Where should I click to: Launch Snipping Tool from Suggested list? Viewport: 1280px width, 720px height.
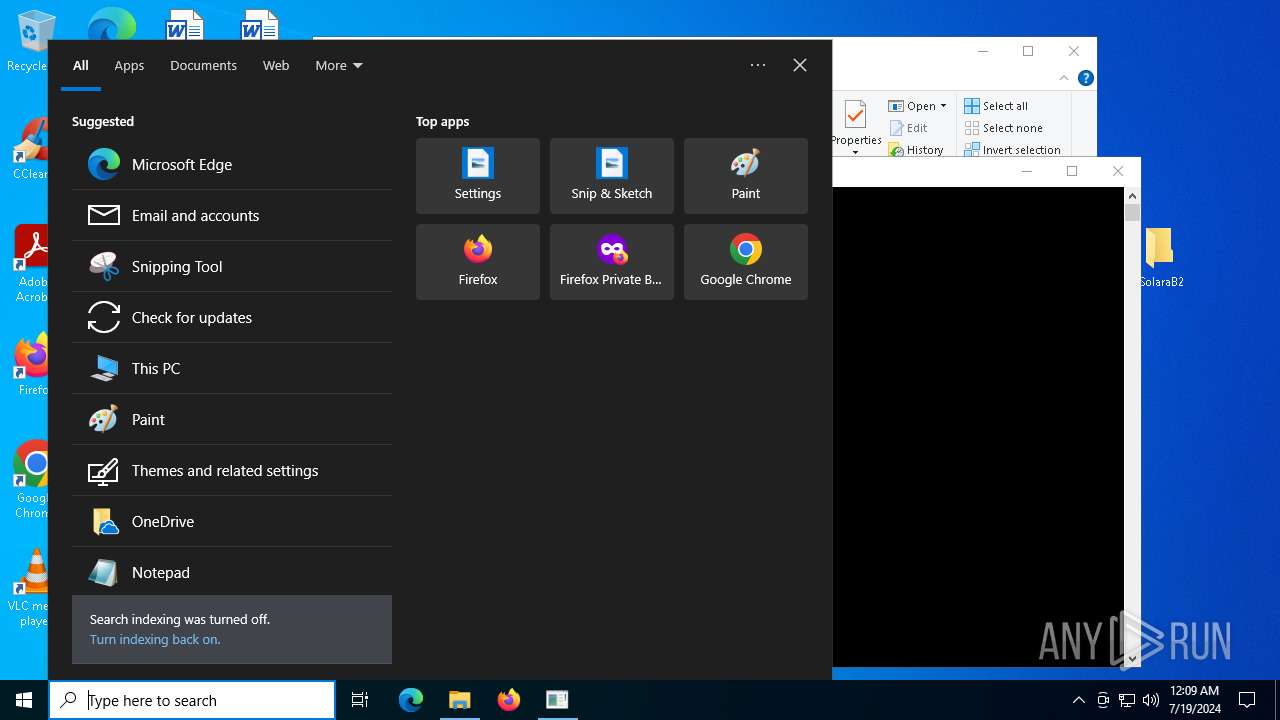(x=232, y=266)
